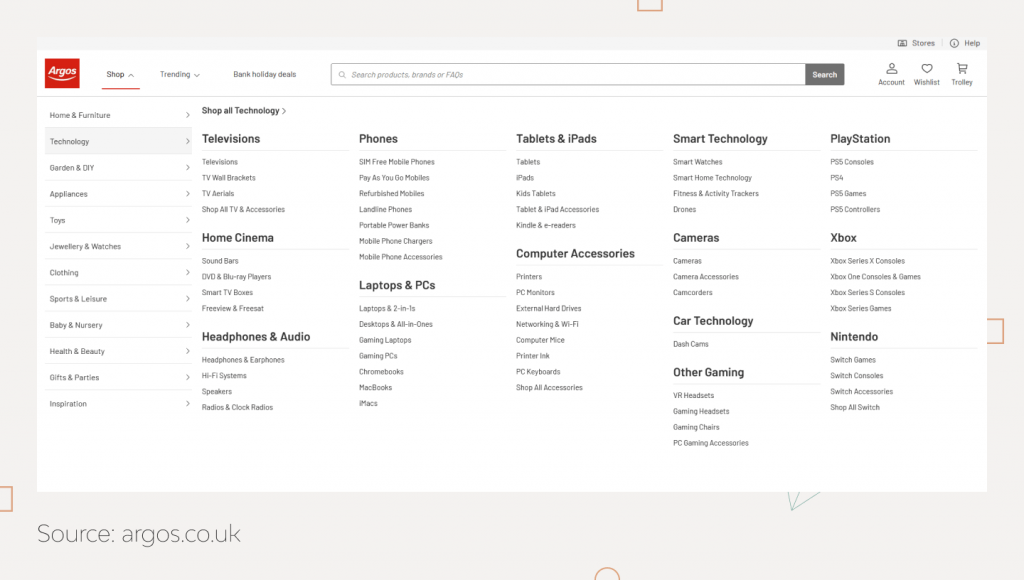1024x580 pixels.
Task: Select the Shop menu item
Action: coord(116,74)
